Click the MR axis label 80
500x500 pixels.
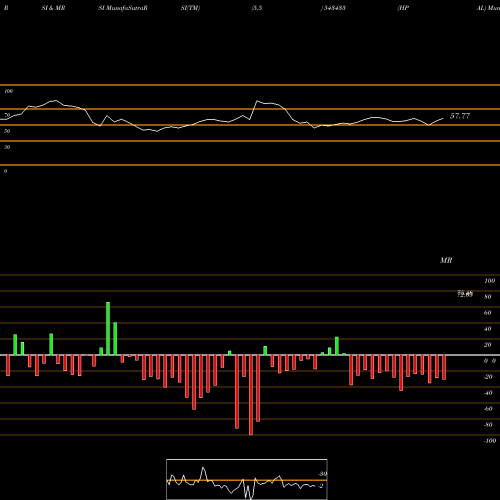tap(488, 297)
